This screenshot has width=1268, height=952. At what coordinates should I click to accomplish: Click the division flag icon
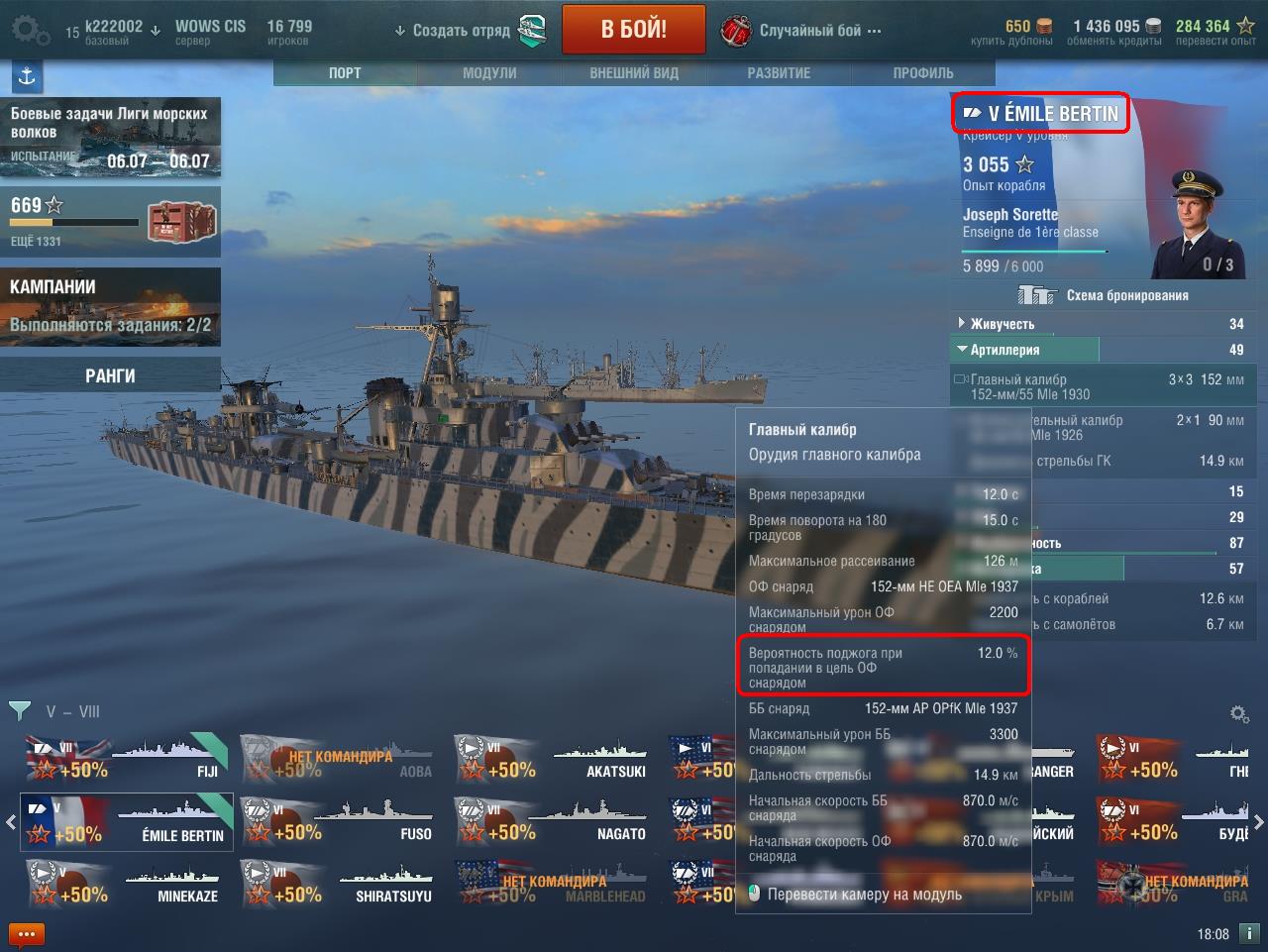tap(533, 31)
